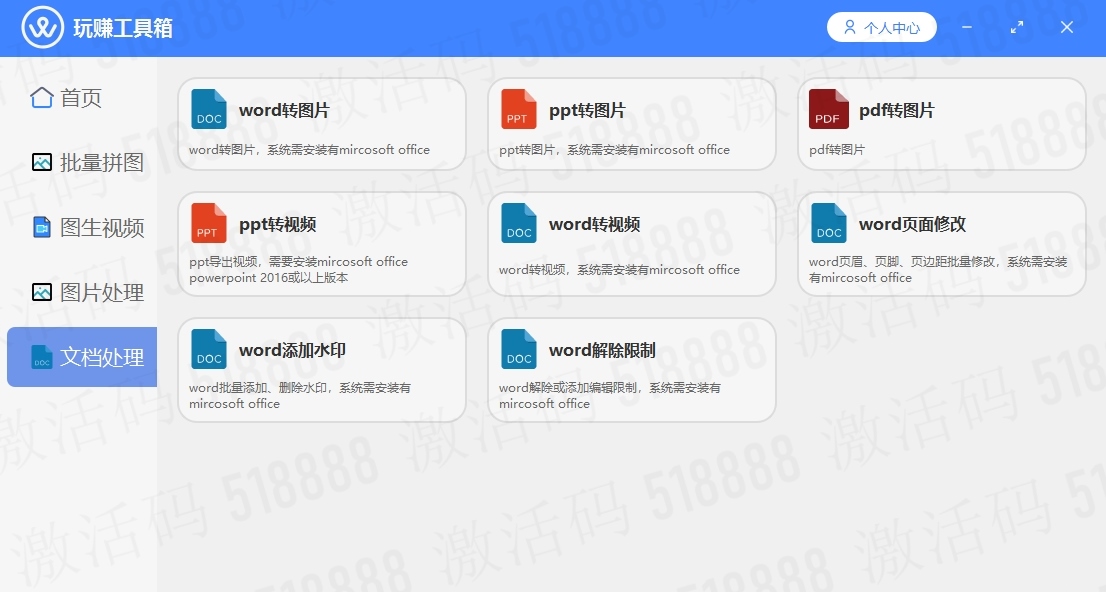The image size is (1106, 592).
Task: Close the 玩赚工具箱 window
Action: [x=1066, y=28]
